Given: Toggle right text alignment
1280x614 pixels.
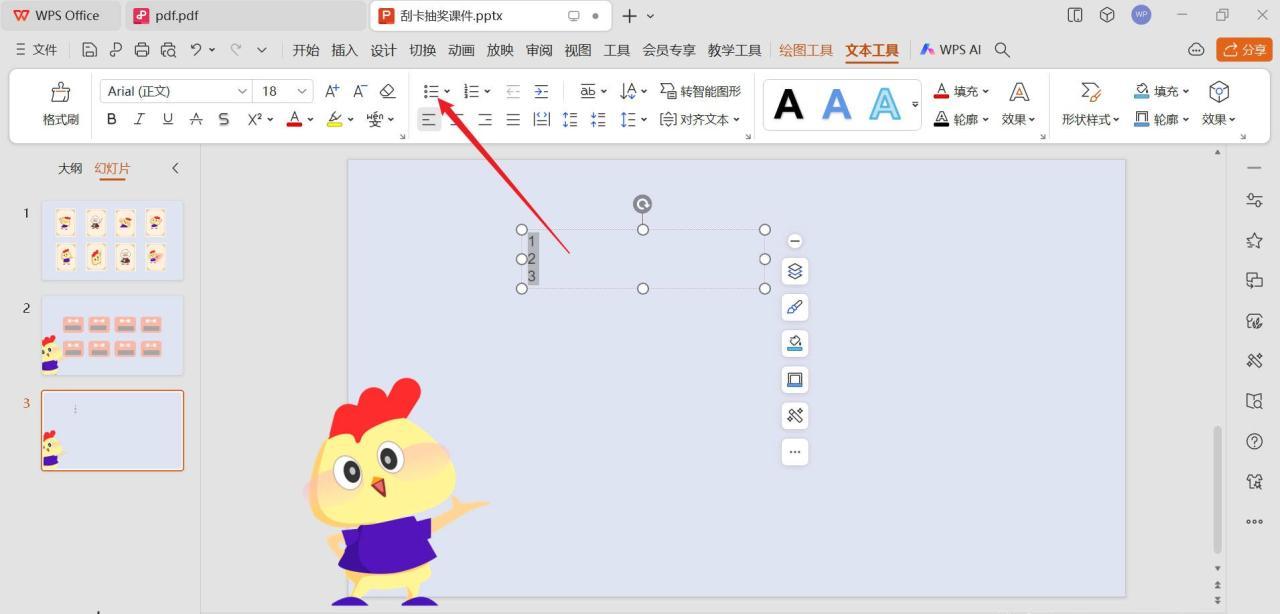Looking at the screenshot, I should coord(485,119).
